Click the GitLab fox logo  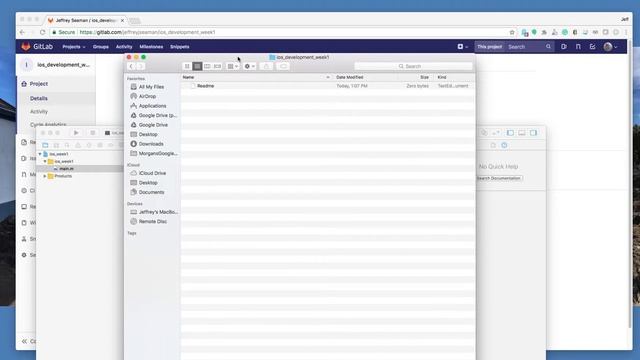[26, 47]
